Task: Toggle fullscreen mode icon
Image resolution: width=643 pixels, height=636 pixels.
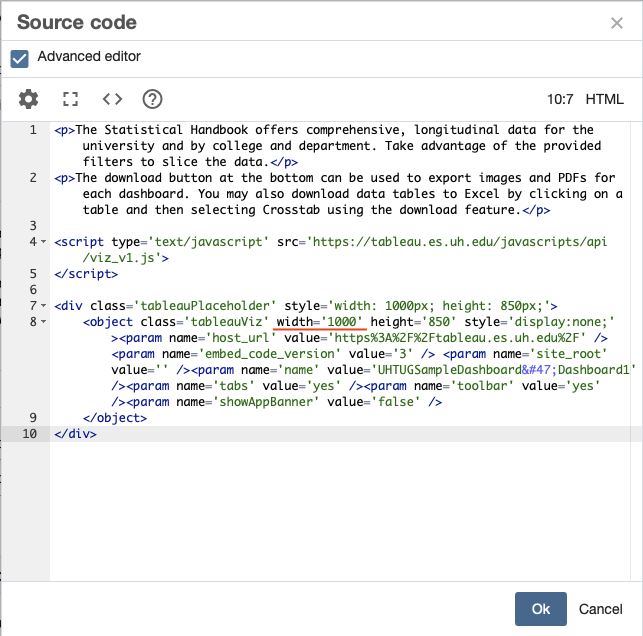Action: (70, 99)
